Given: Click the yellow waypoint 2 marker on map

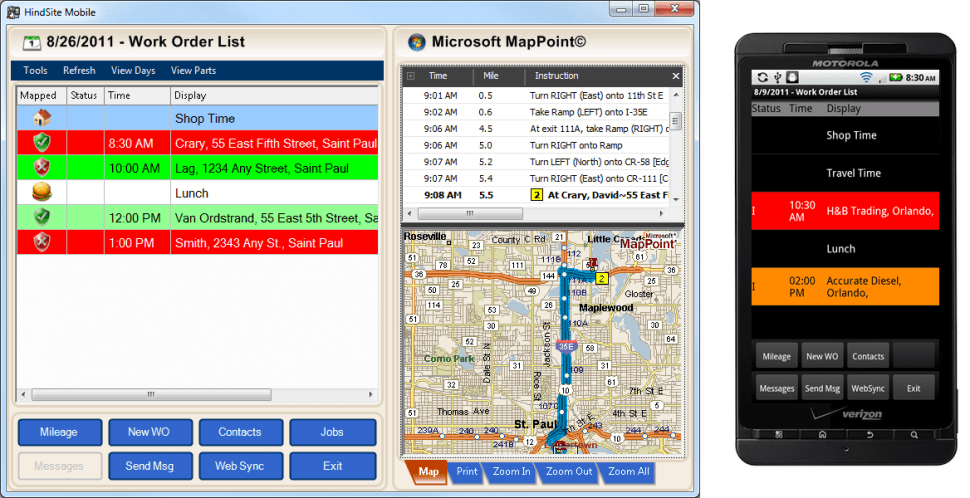Looking at the screenshot, I should pos(601,278).
